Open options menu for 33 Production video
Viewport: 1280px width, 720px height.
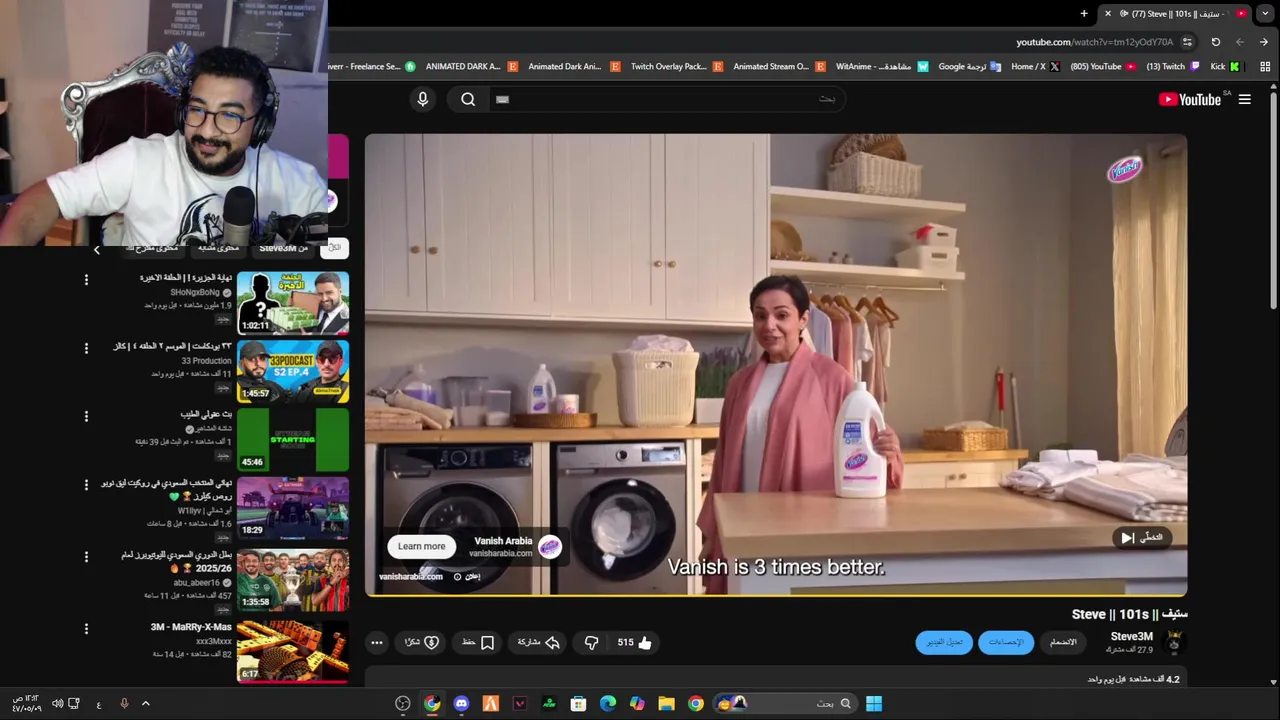tap(86, 348)
